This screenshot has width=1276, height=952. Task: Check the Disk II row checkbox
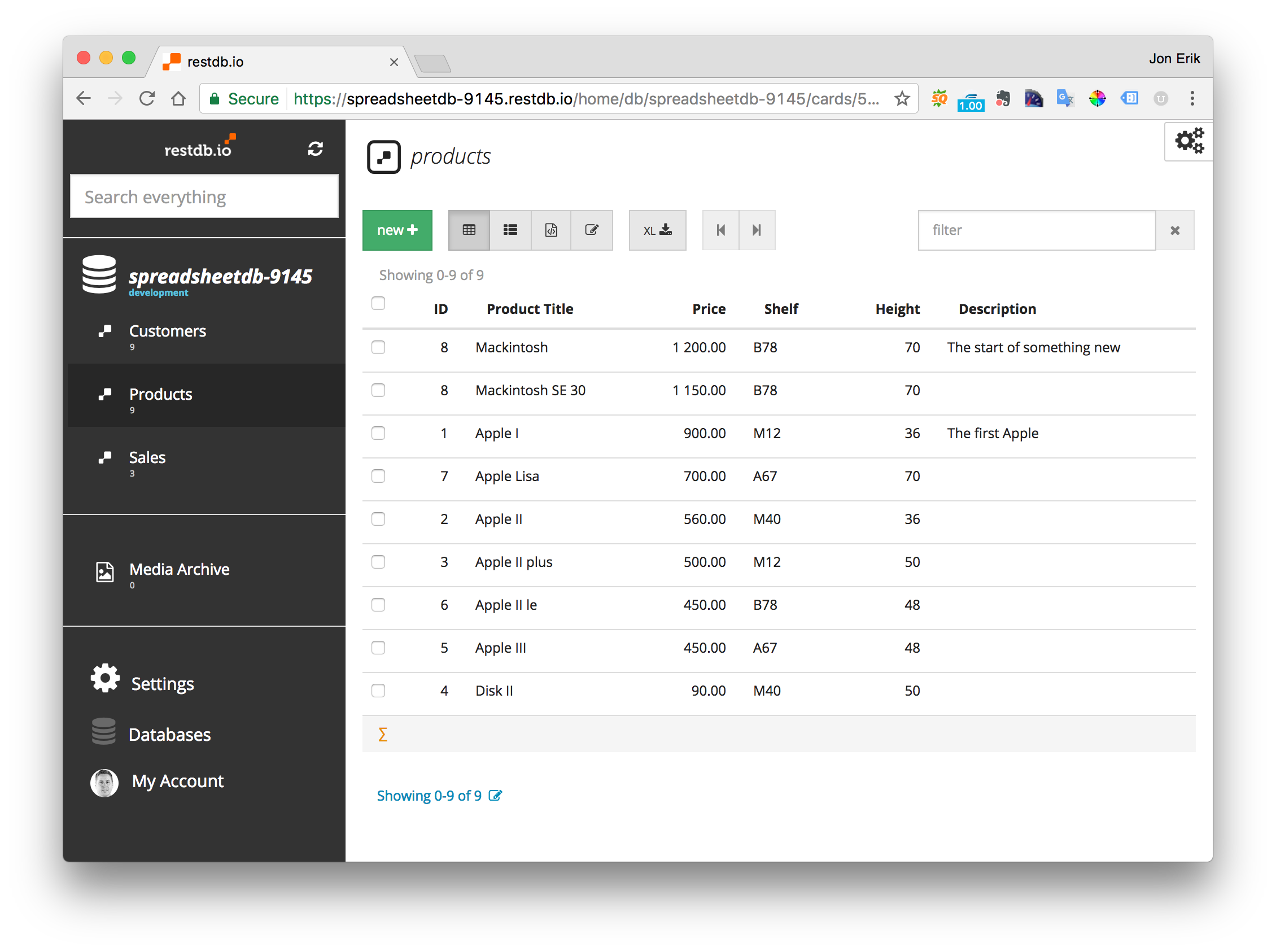(x=378, y=691)
